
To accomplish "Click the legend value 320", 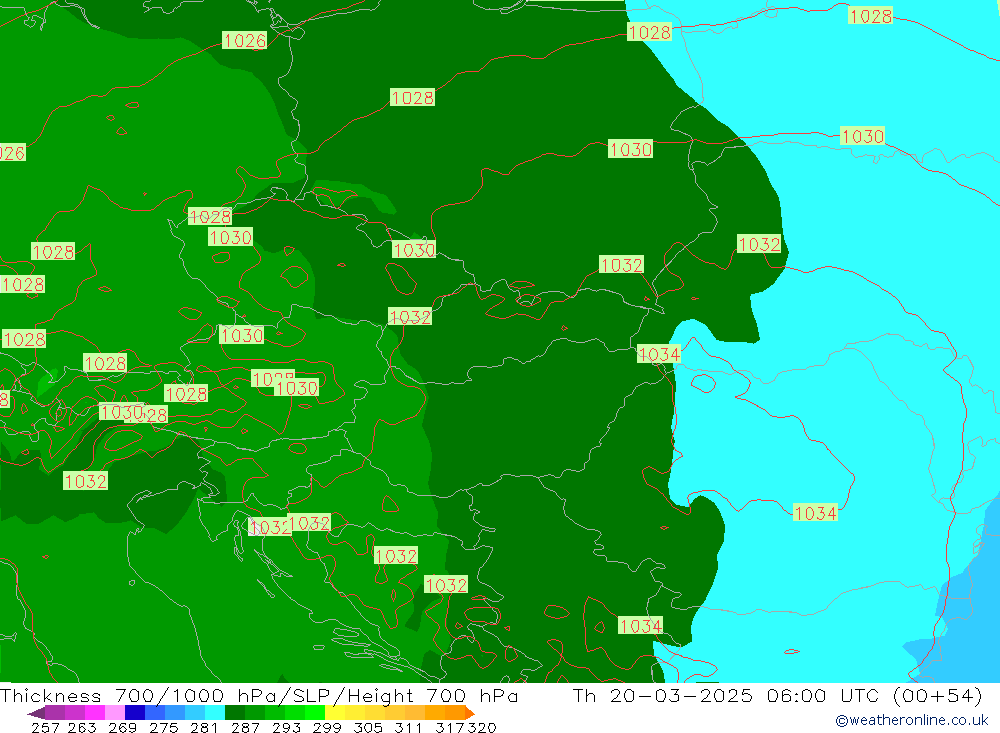I will [x=482, y=727].
